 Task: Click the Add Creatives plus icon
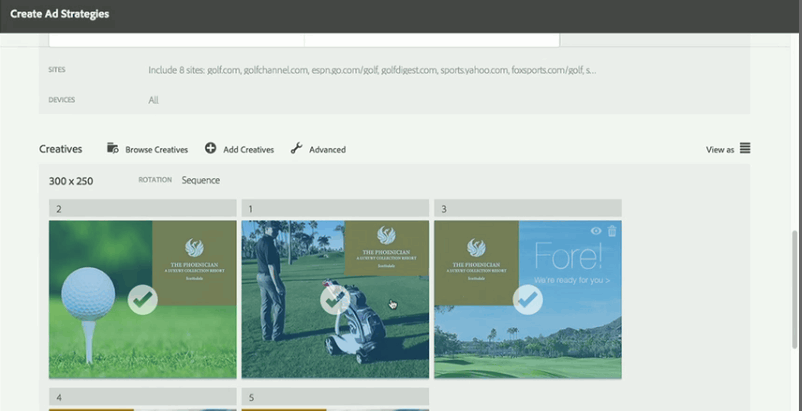[x=210, y=148]
